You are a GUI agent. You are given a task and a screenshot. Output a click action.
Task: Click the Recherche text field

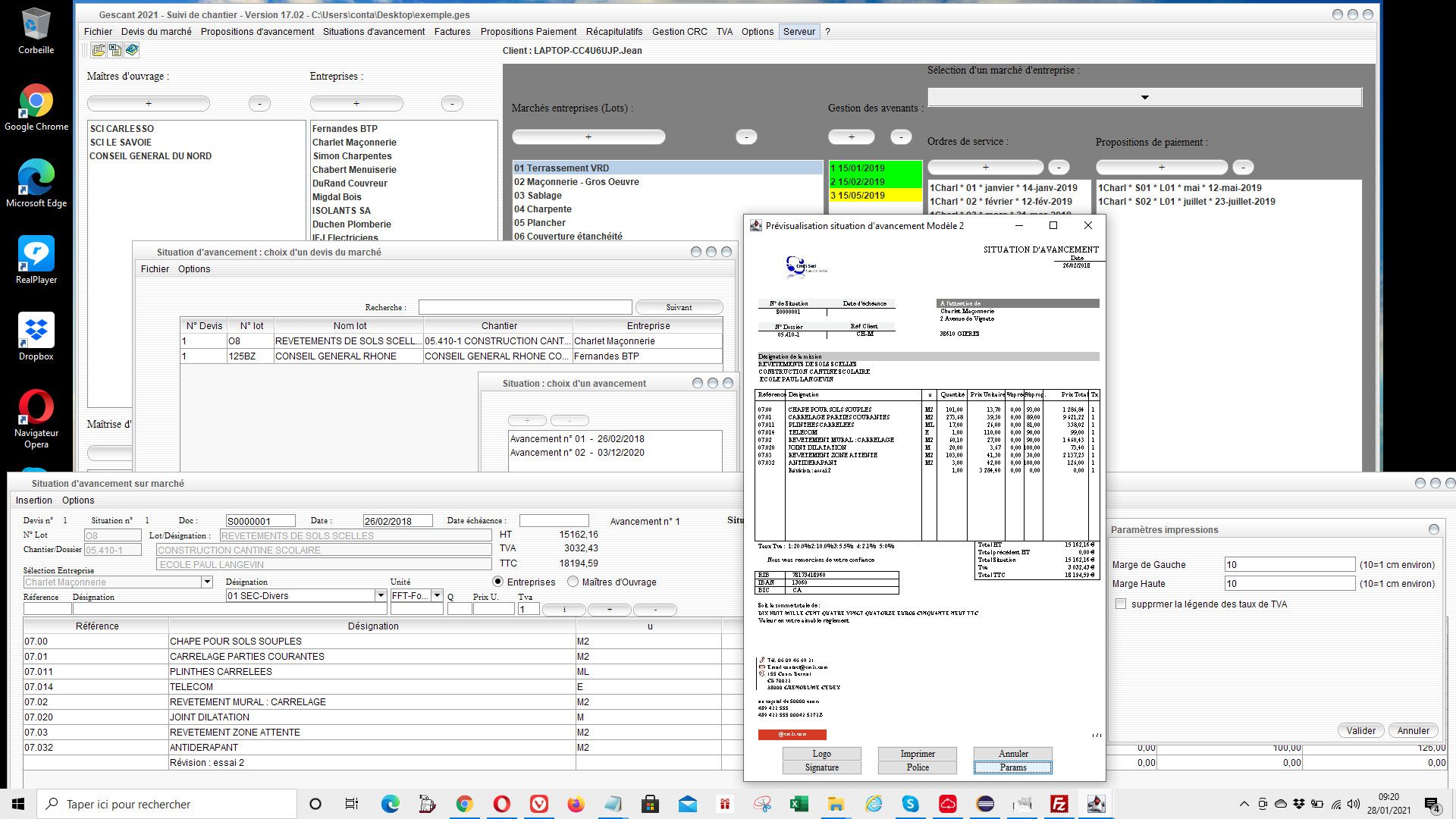525,307
